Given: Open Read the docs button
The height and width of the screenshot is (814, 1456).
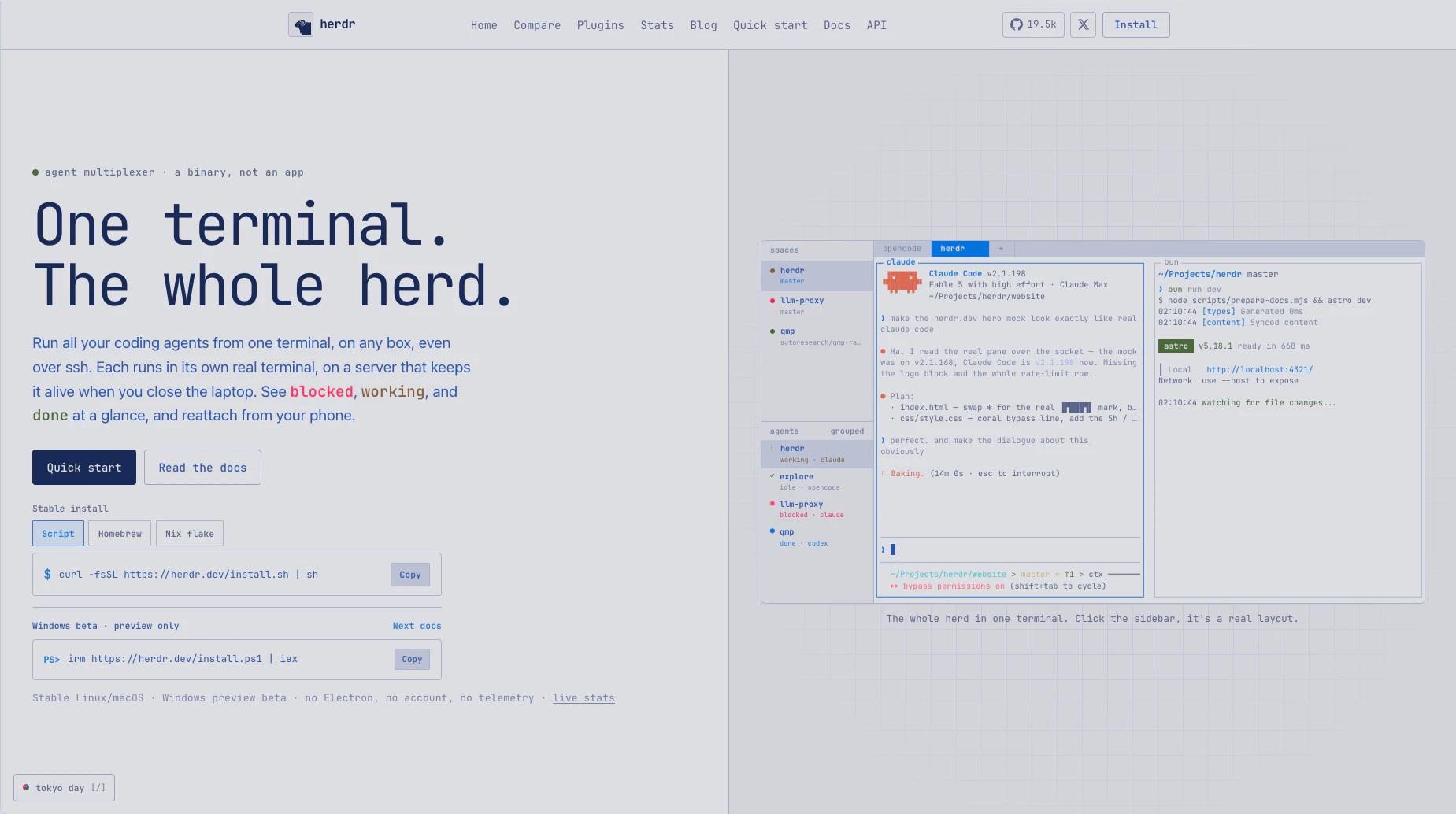Looking at the screenshot, I should point(202,468).
